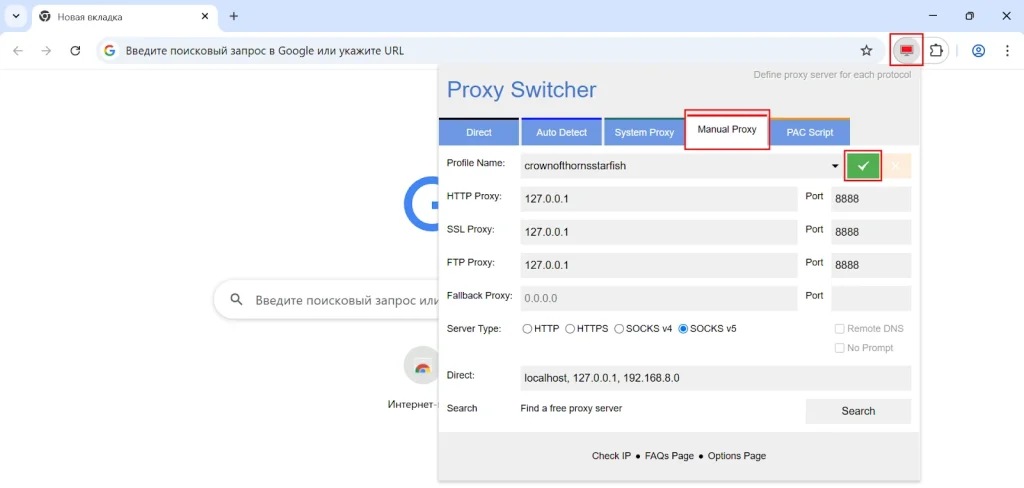Delete profile with the X button
Image resolution: width=1024 pixels, height=488 pixels.
coord(895,166)
